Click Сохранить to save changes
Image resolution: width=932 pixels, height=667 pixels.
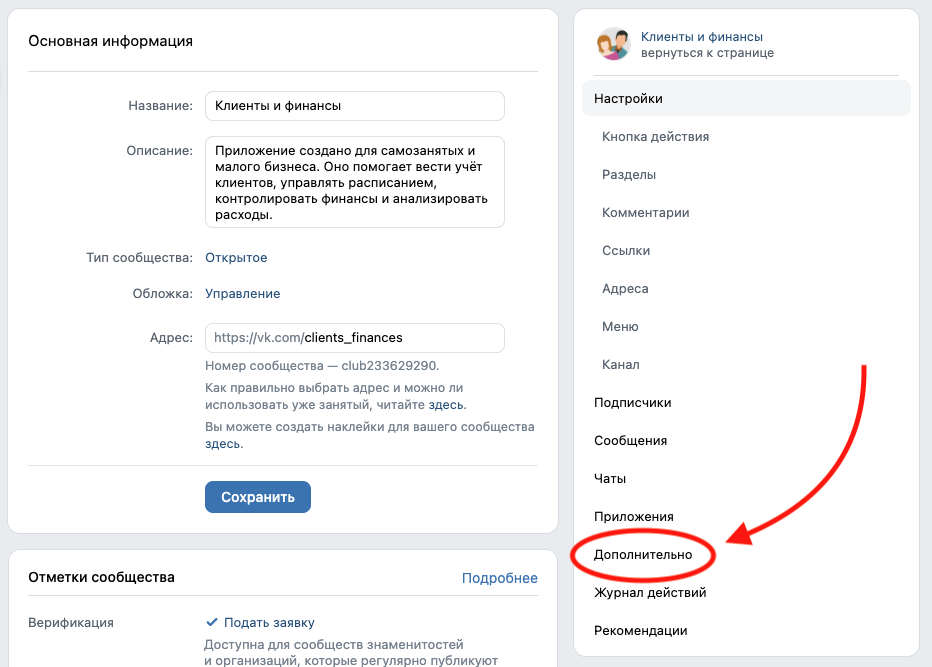pyautogui.click(x=257, y=496)
